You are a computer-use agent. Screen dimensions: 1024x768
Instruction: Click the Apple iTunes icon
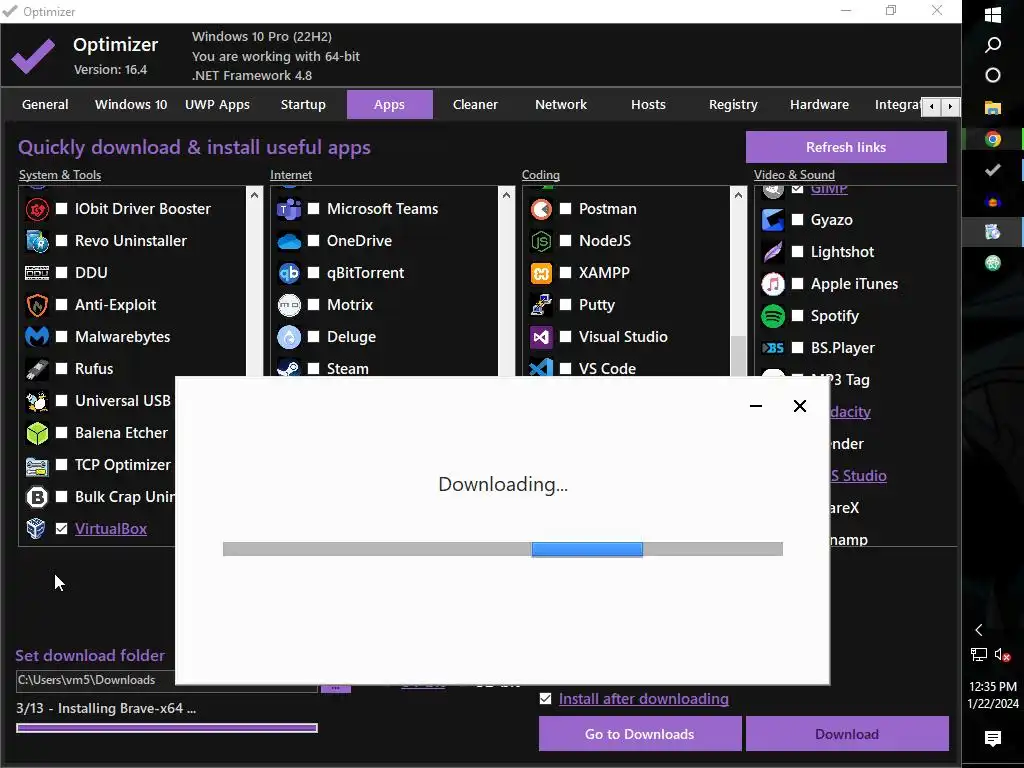click(773, 284)
